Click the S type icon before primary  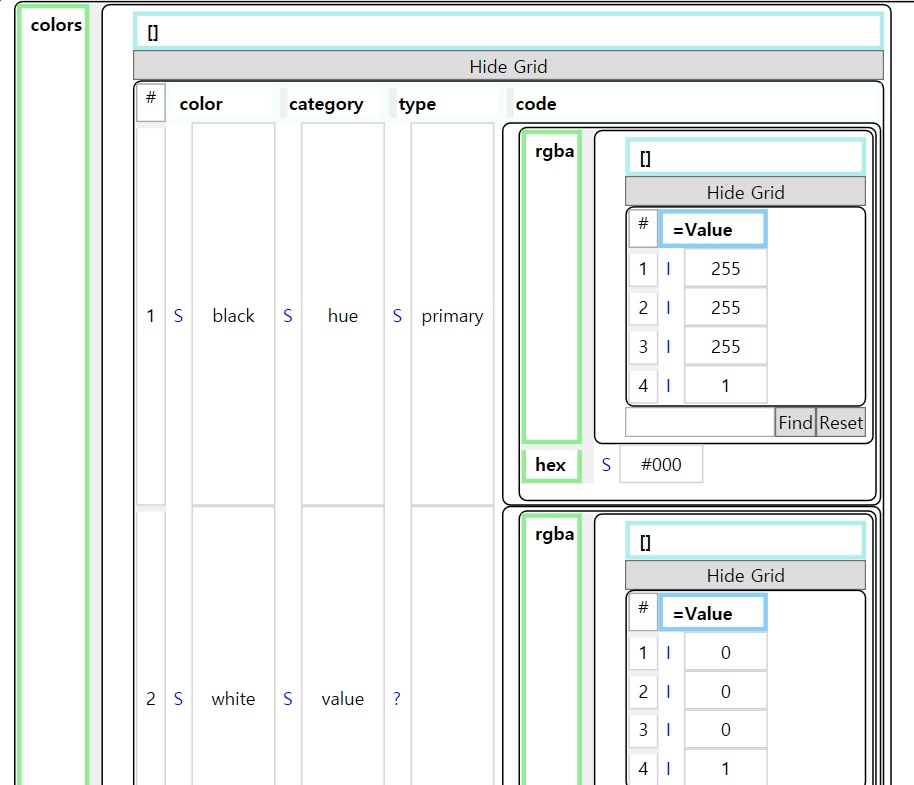[x=398, y=315]
